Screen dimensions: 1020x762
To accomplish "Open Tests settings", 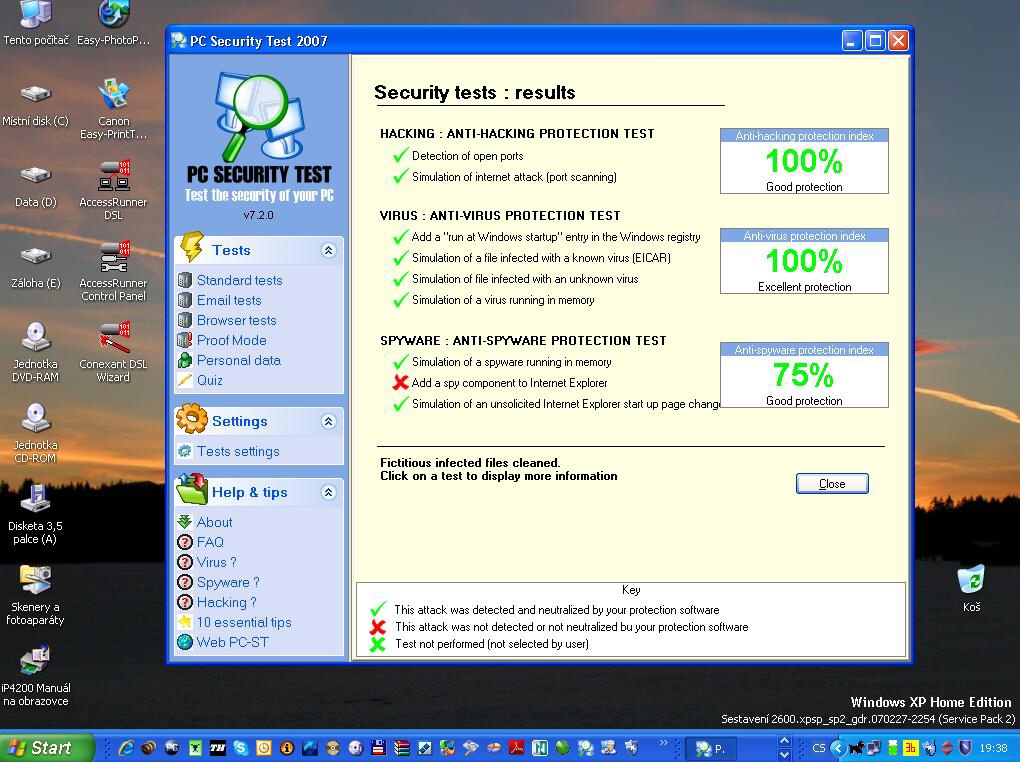I will click(x=238, y=451).
